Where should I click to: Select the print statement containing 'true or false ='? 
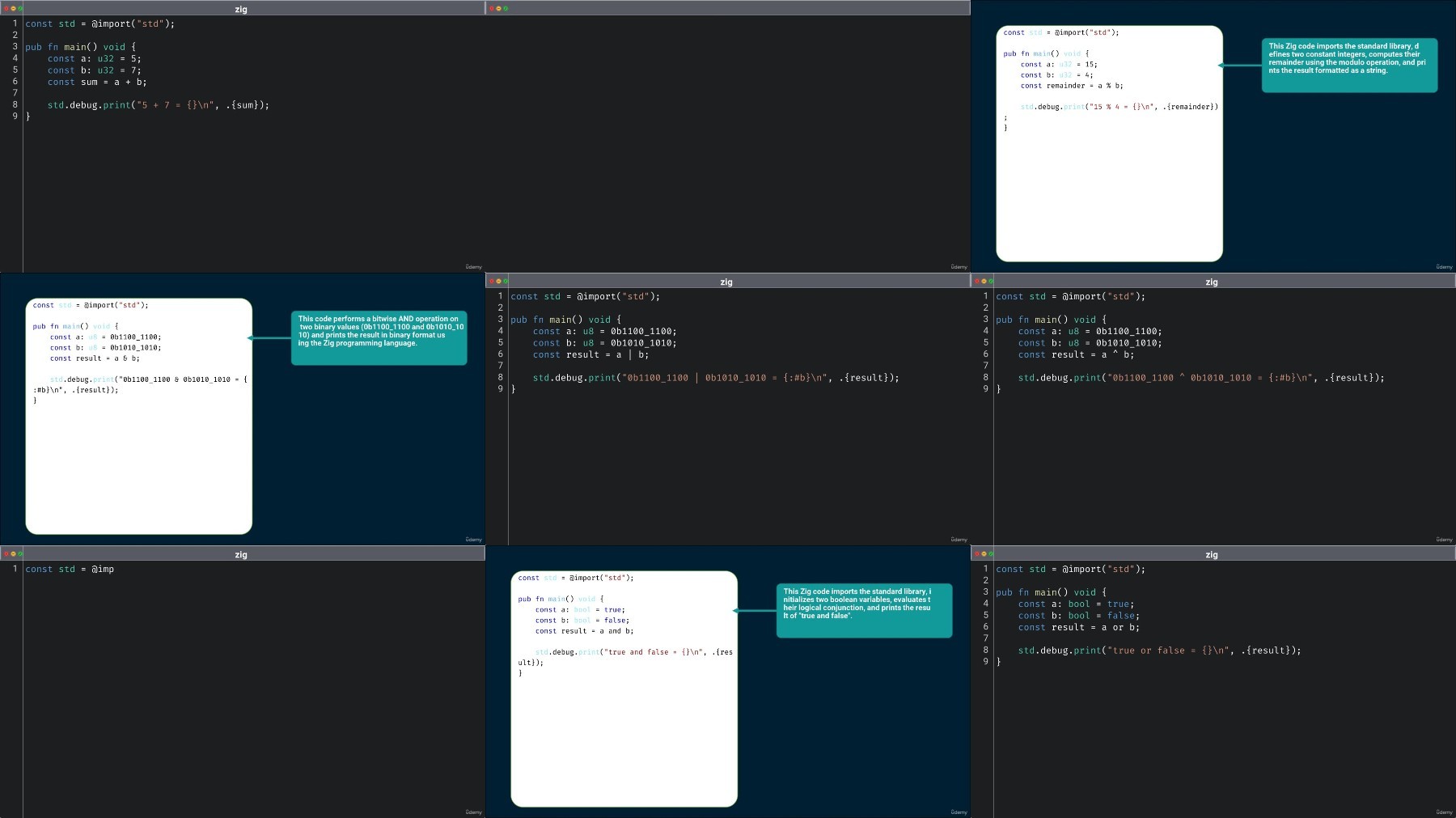point(1159,651)
